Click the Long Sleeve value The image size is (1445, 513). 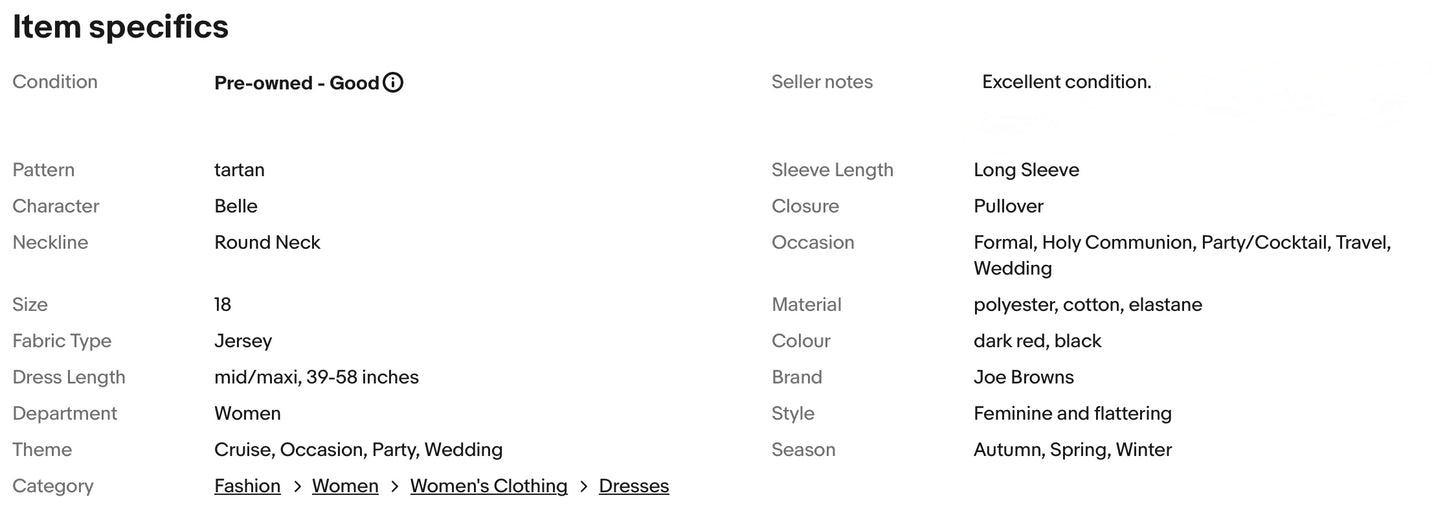coord(1026,170)
